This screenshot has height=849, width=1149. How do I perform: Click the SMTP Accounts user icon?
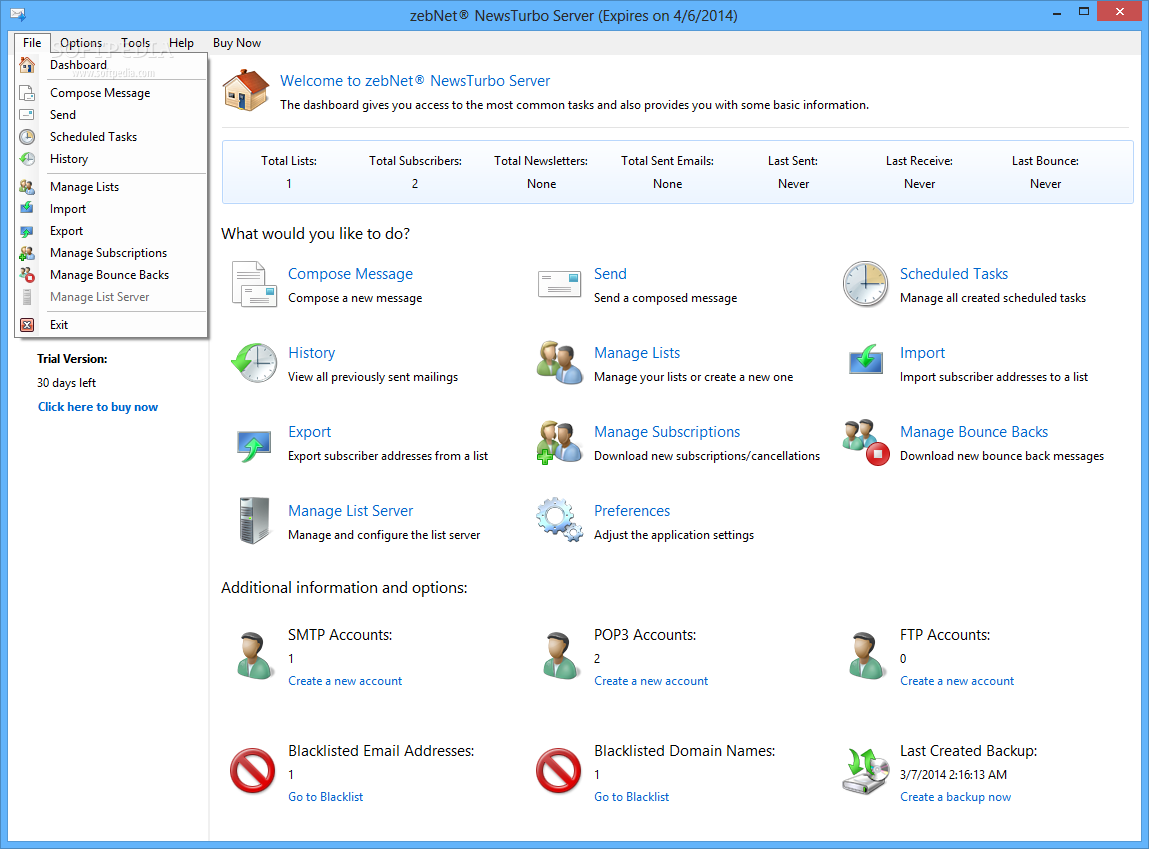(x=254, y=656)
